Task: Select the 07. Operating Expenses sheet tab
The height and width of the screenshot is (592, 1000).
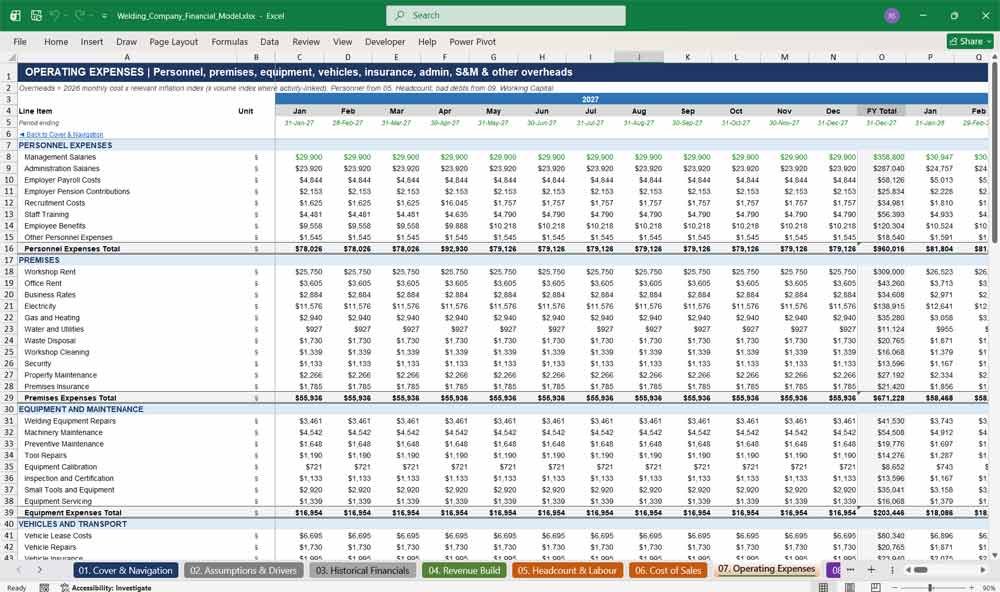Action: click(767, 569)
